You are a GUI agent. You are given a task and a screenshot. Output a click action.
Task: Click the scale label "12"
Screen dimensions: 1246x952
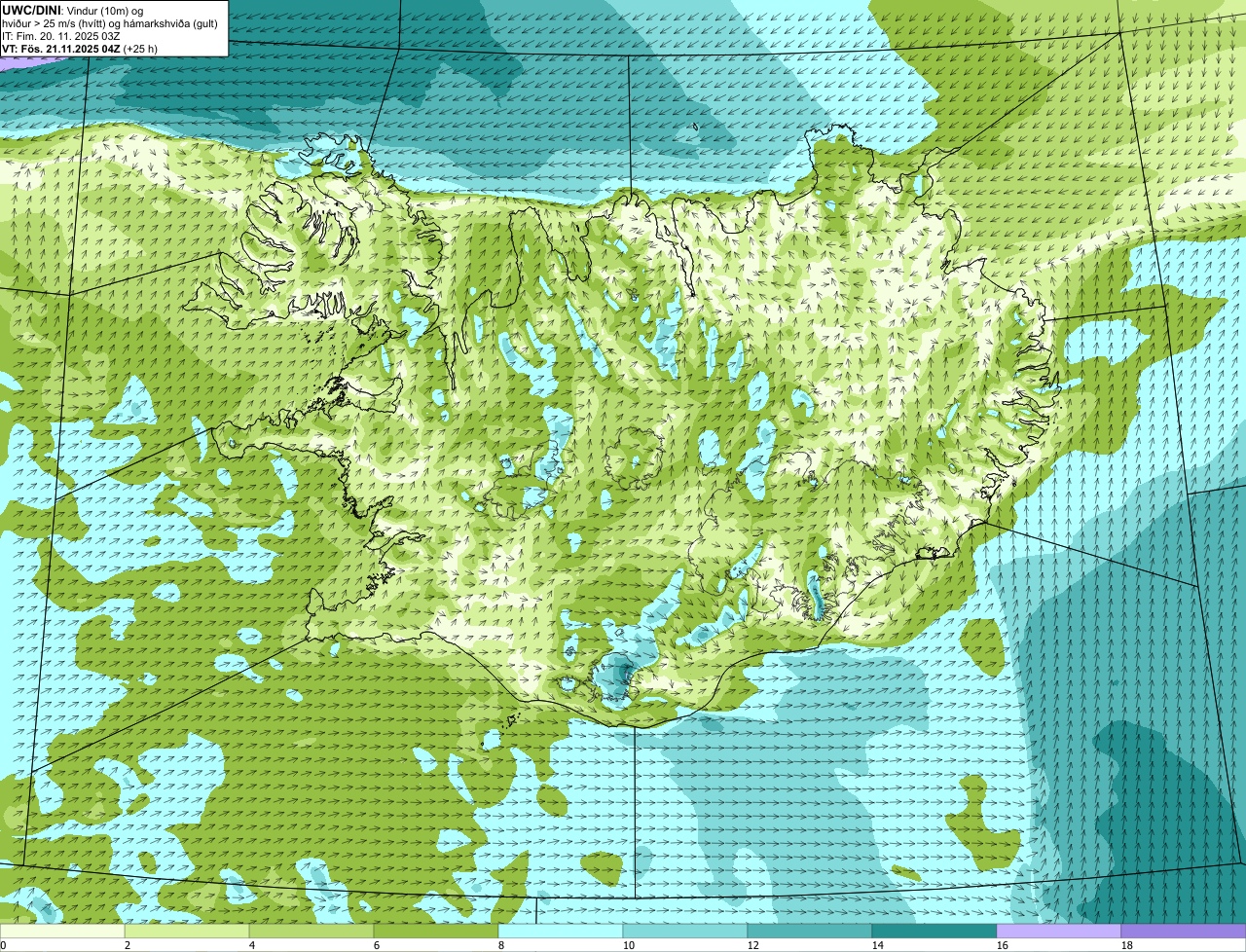[753, 945]
